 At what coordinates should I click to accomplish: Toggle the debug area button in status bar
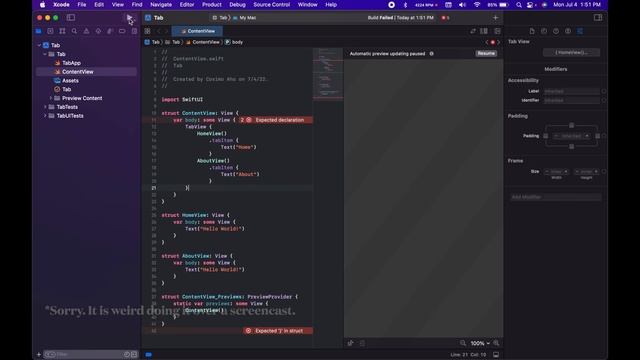pyautogui.click(x=496, y=355)
